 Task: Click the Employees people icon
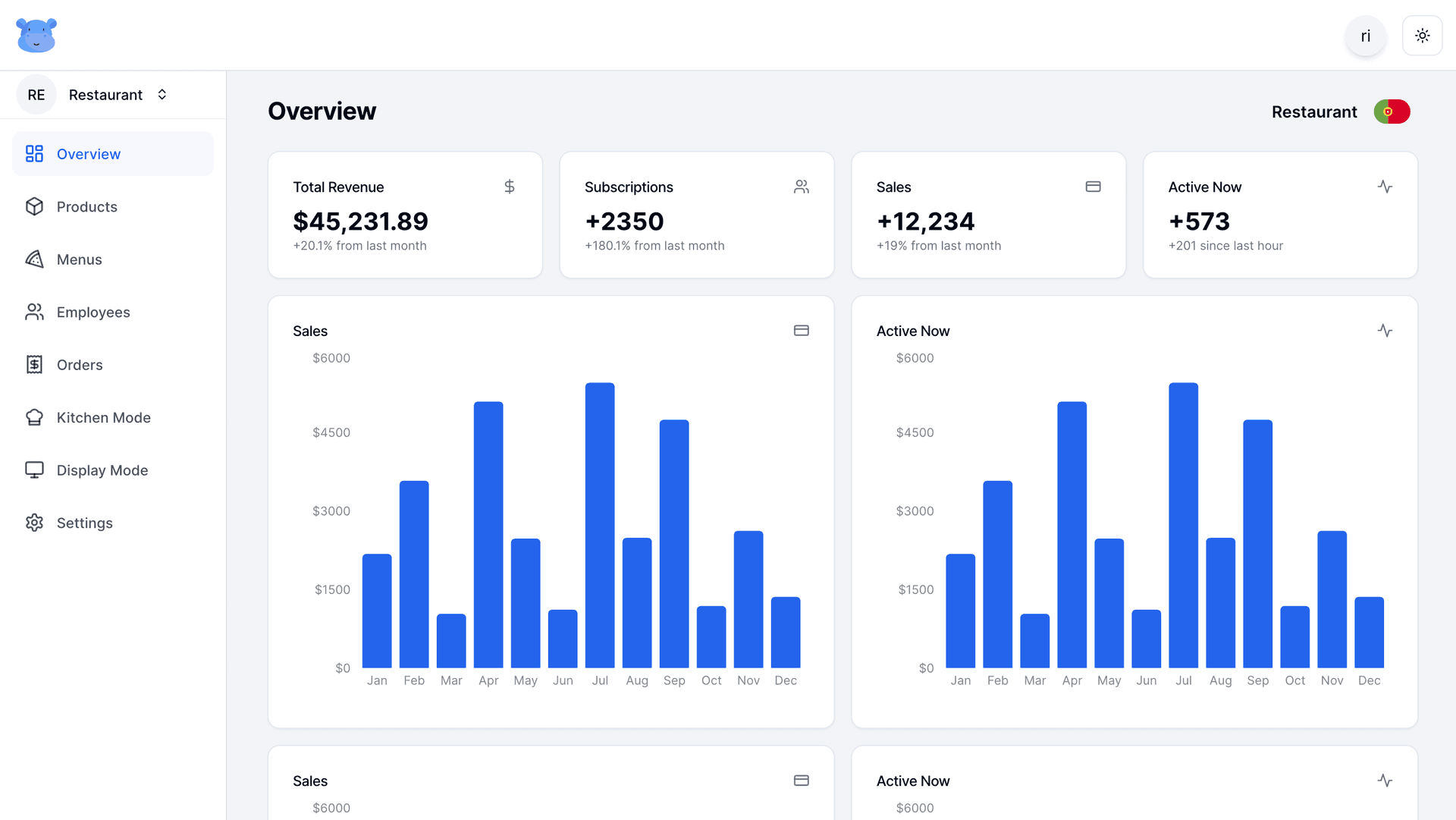(x=34, y=312)
